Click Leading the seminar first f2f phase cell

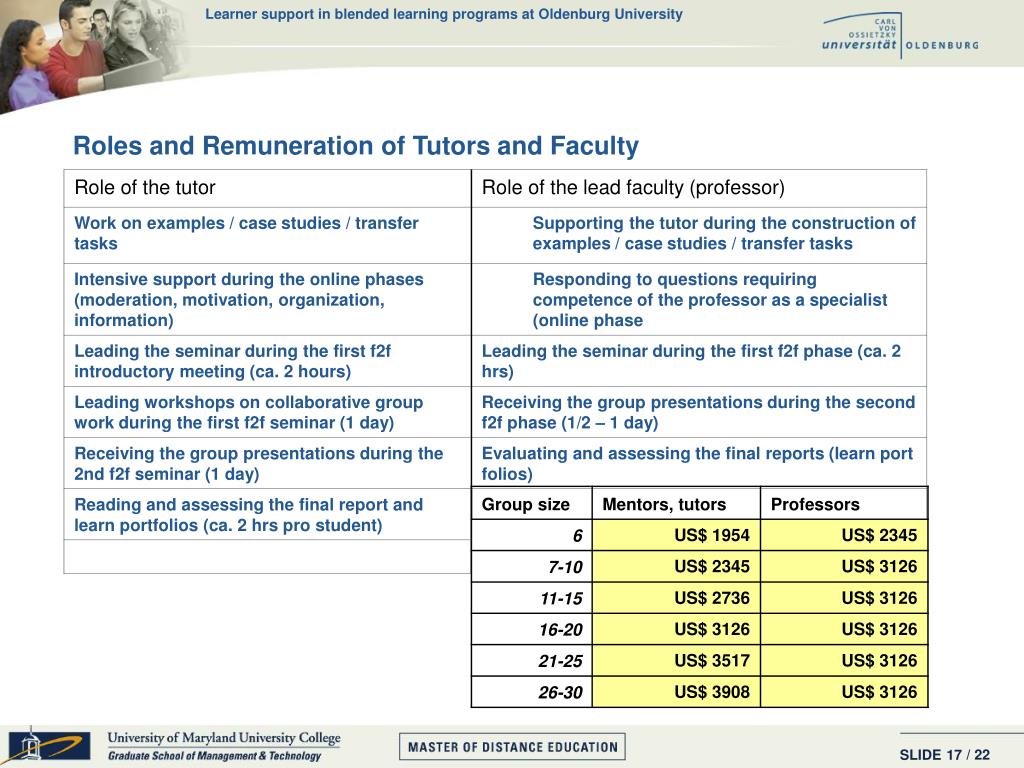[x=699, y=361]
